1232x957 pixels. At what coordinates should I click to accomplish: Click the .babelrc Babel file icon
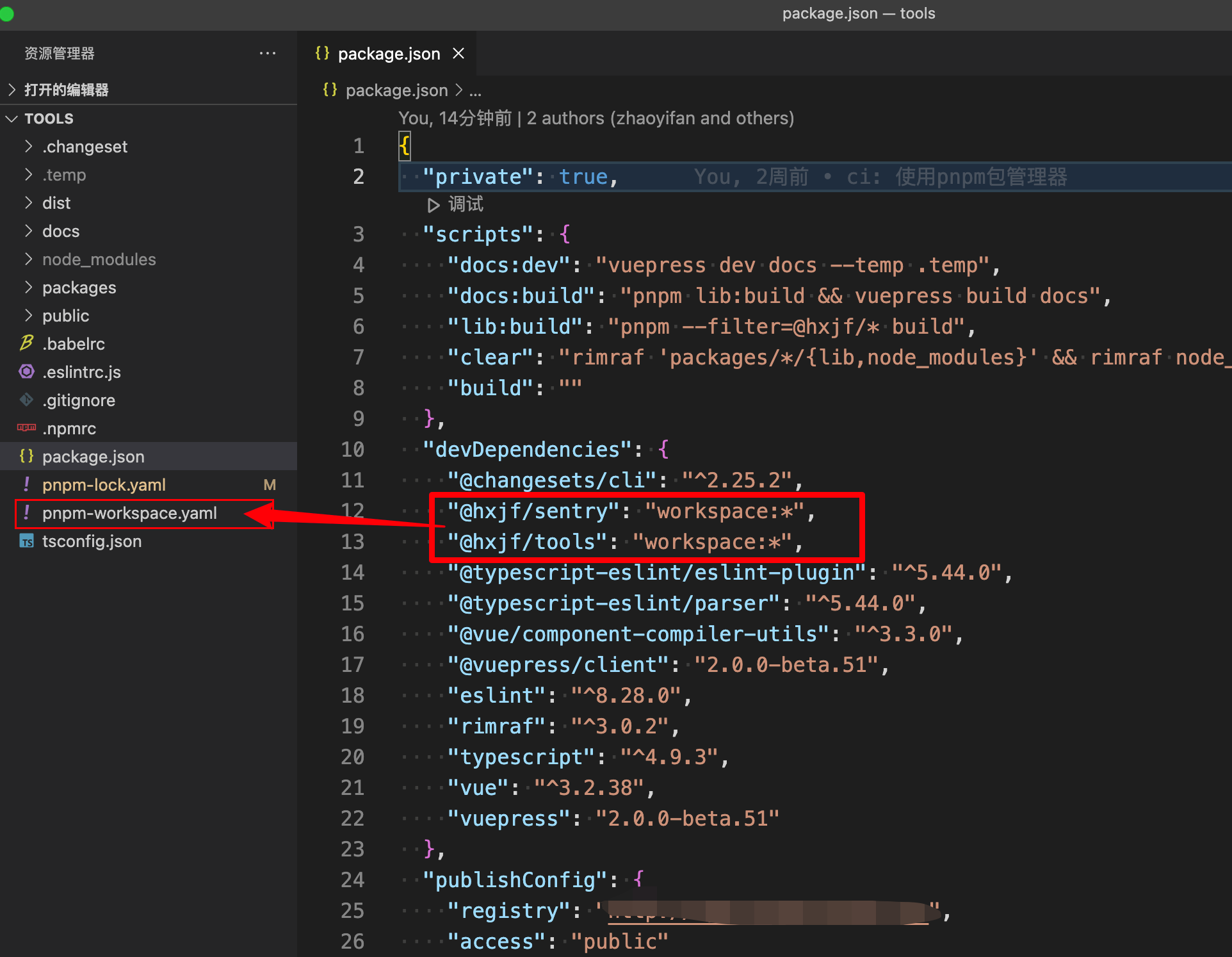pos(26,343)
